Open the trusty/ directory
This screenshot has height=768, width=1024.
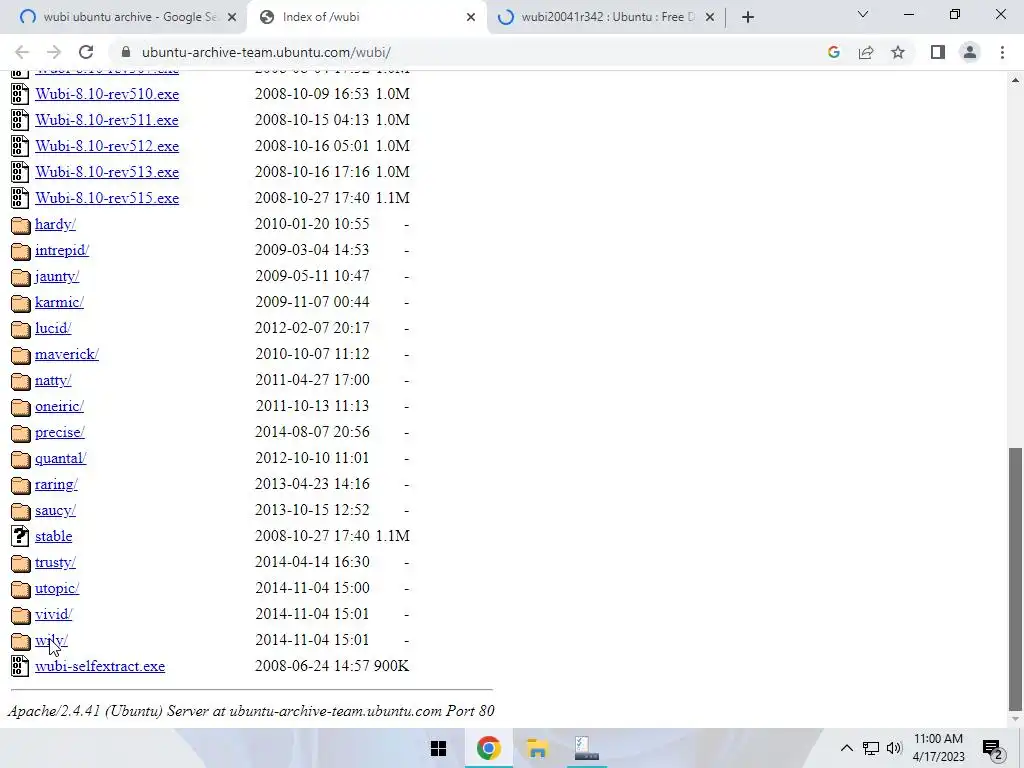(x=56, y=562)
